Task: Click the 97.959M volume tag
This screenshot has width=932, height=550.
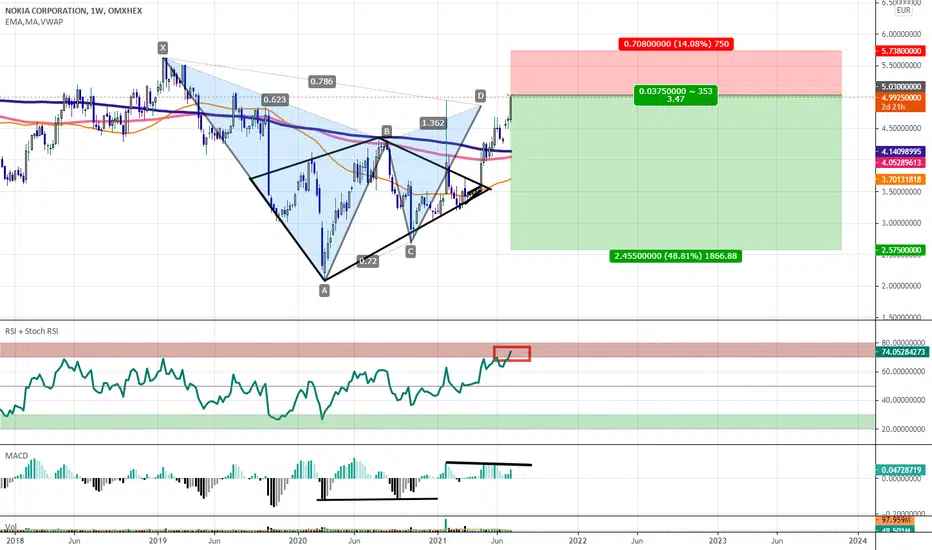Action: pos(896,520)
